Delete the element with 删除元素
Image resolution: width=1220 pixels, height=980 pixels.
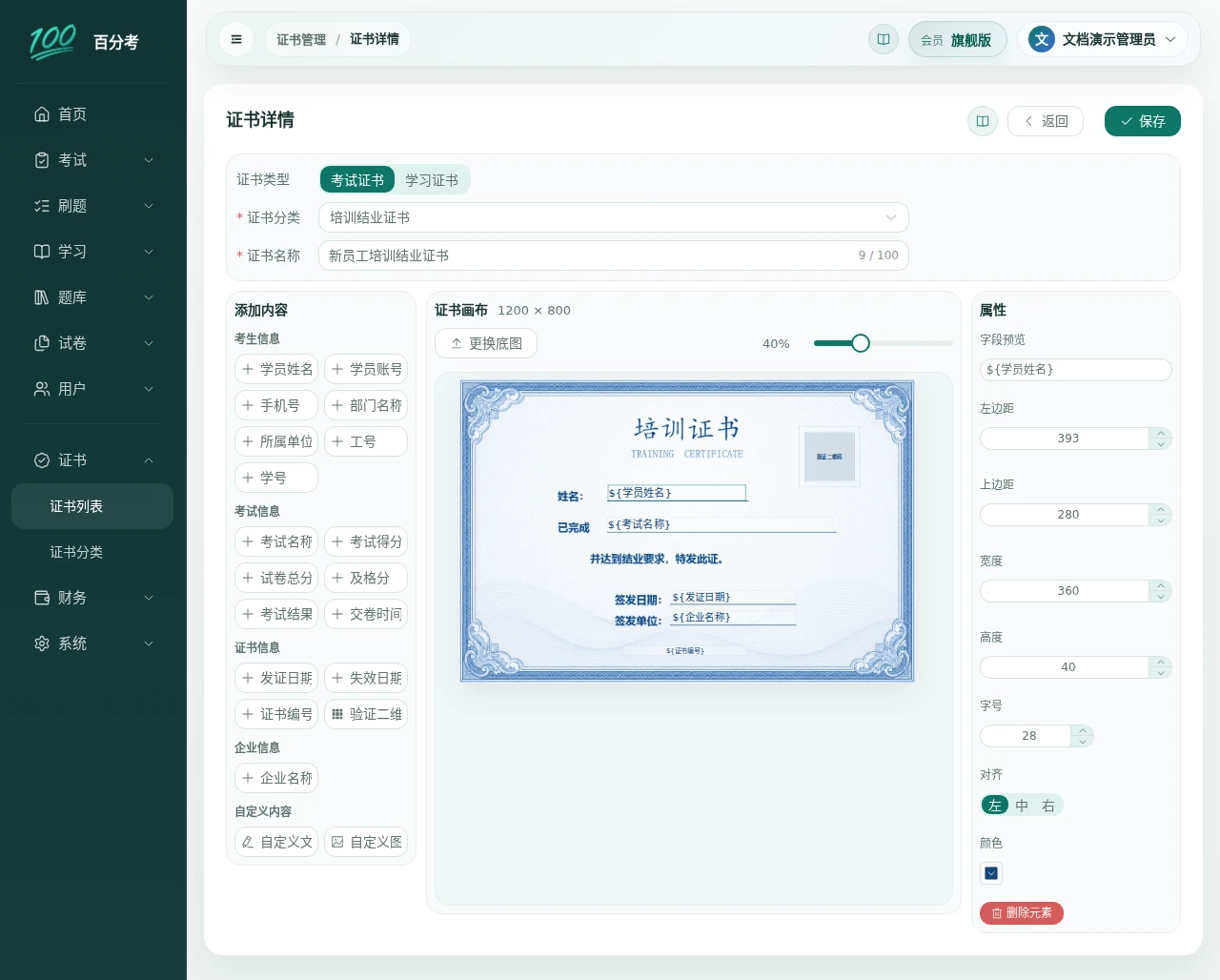pos(1022,913)
